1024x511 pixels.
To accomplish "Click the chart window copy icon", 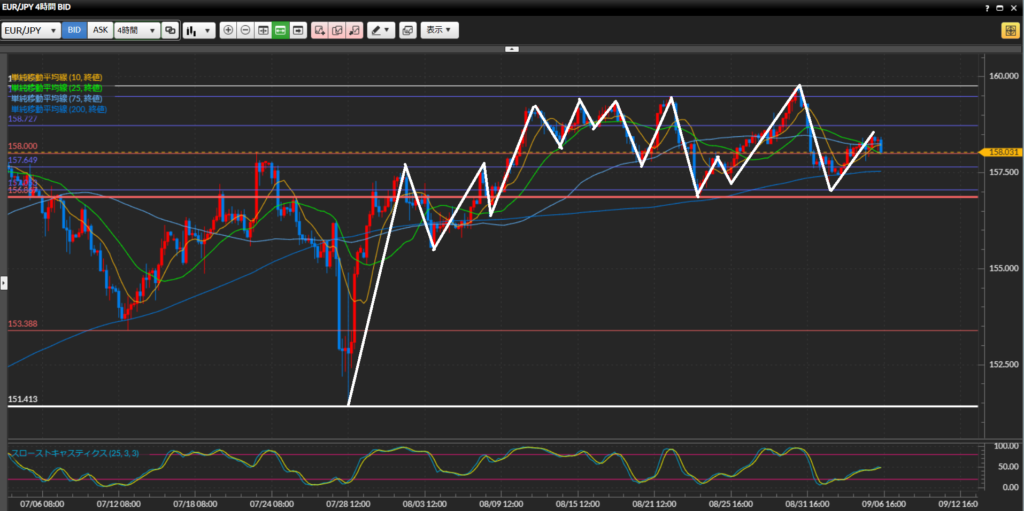I will pos(408,30).
